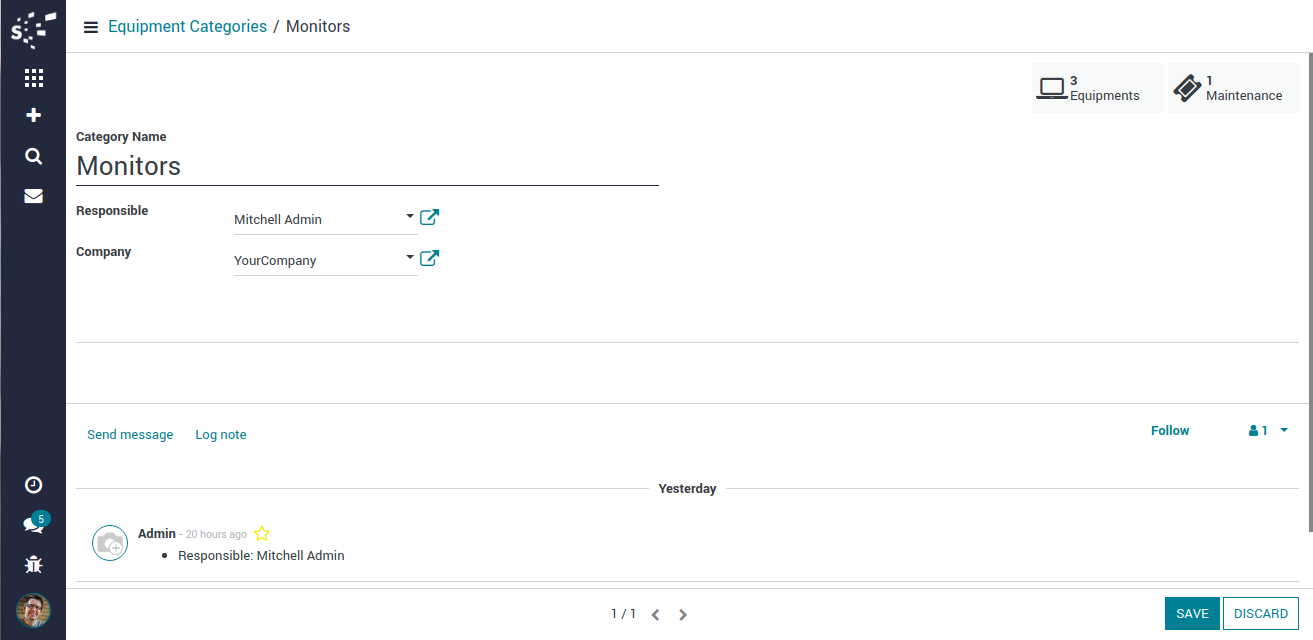
Task: Open external link for Company field
Action: point(429,258)
